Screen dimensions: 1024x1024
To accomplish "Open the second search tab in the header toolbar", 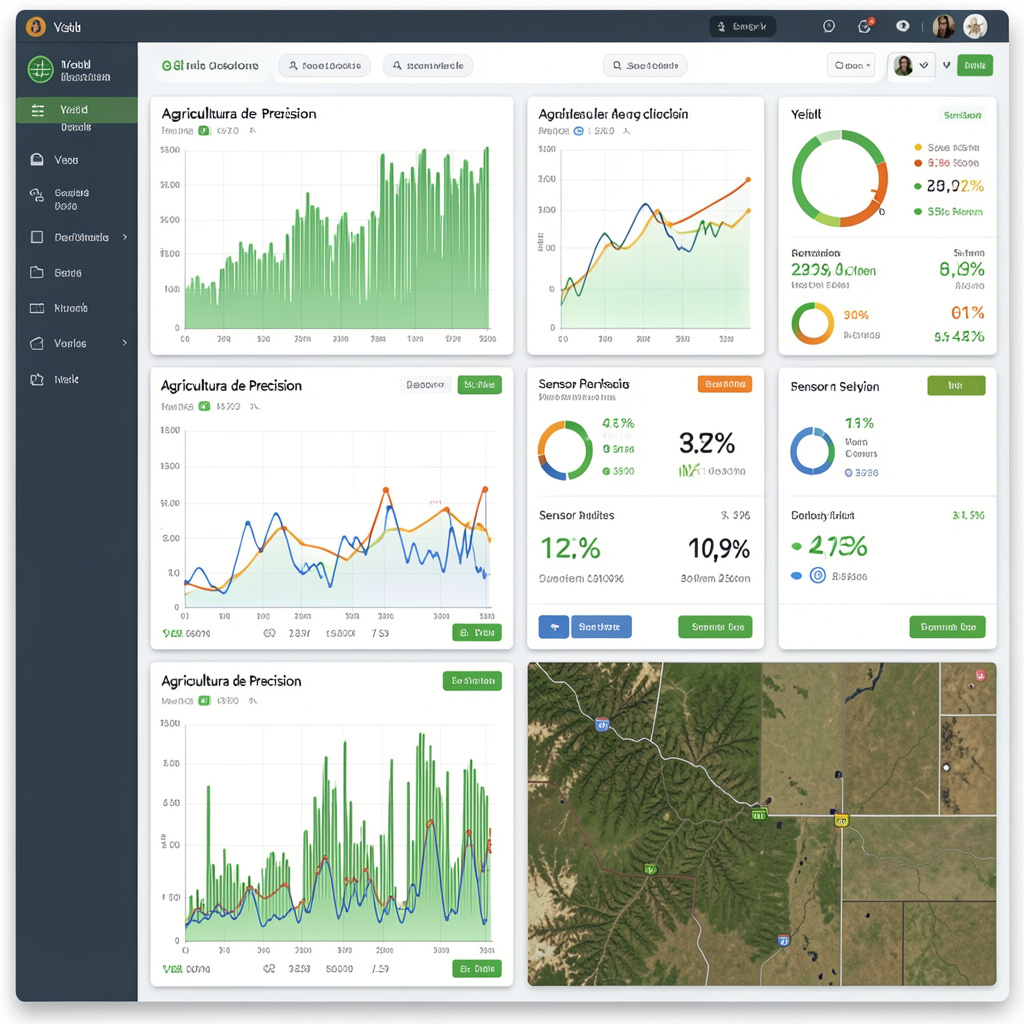I will (427, 66).
